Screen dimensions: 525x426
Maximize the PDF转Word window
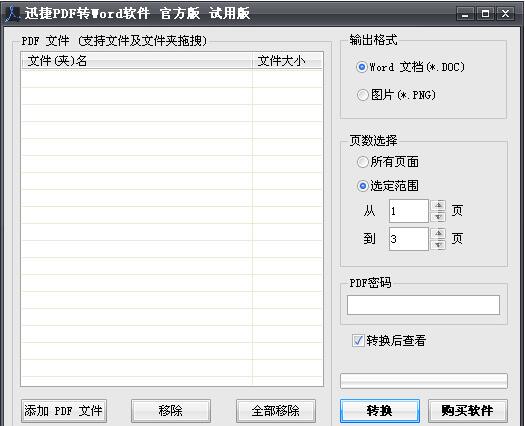coord(485,14)
